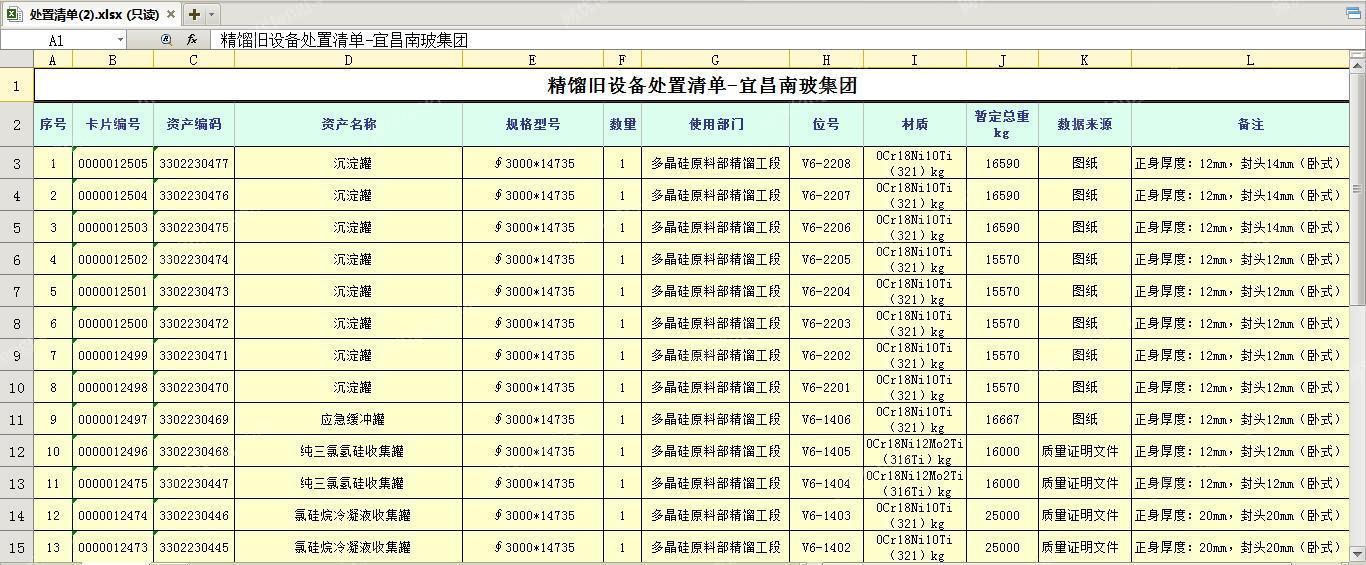Open the new tab dropdown arrow
The height and width of the screenshot is (565, 1366).
coord(211,14)
